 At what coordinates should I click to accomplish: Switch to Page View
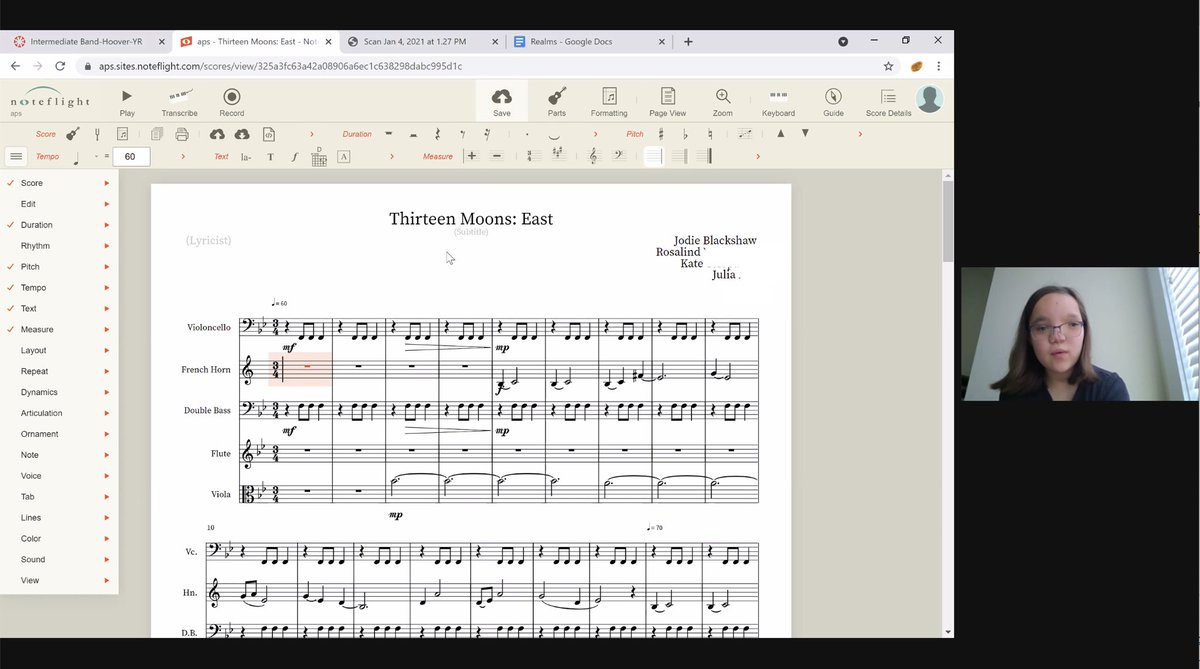pyautogui.click(x=667, y=101)
